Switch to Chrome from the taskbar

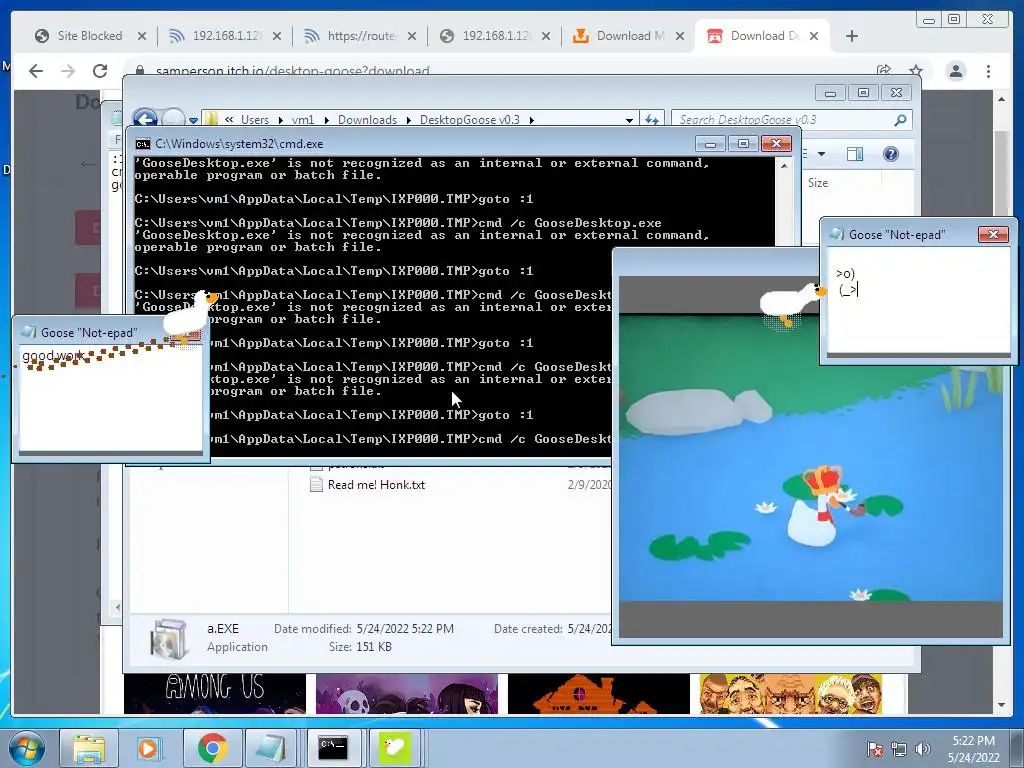(x=212, y=748)
